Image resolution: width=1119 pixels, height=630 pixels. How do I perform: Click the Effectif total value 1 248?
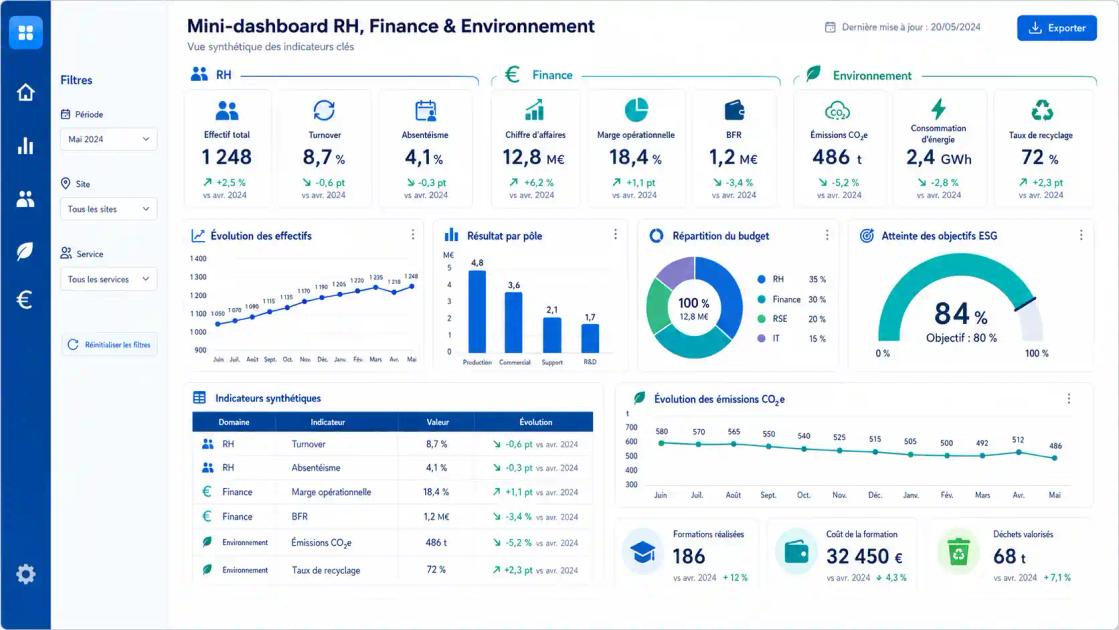(226, 156)
